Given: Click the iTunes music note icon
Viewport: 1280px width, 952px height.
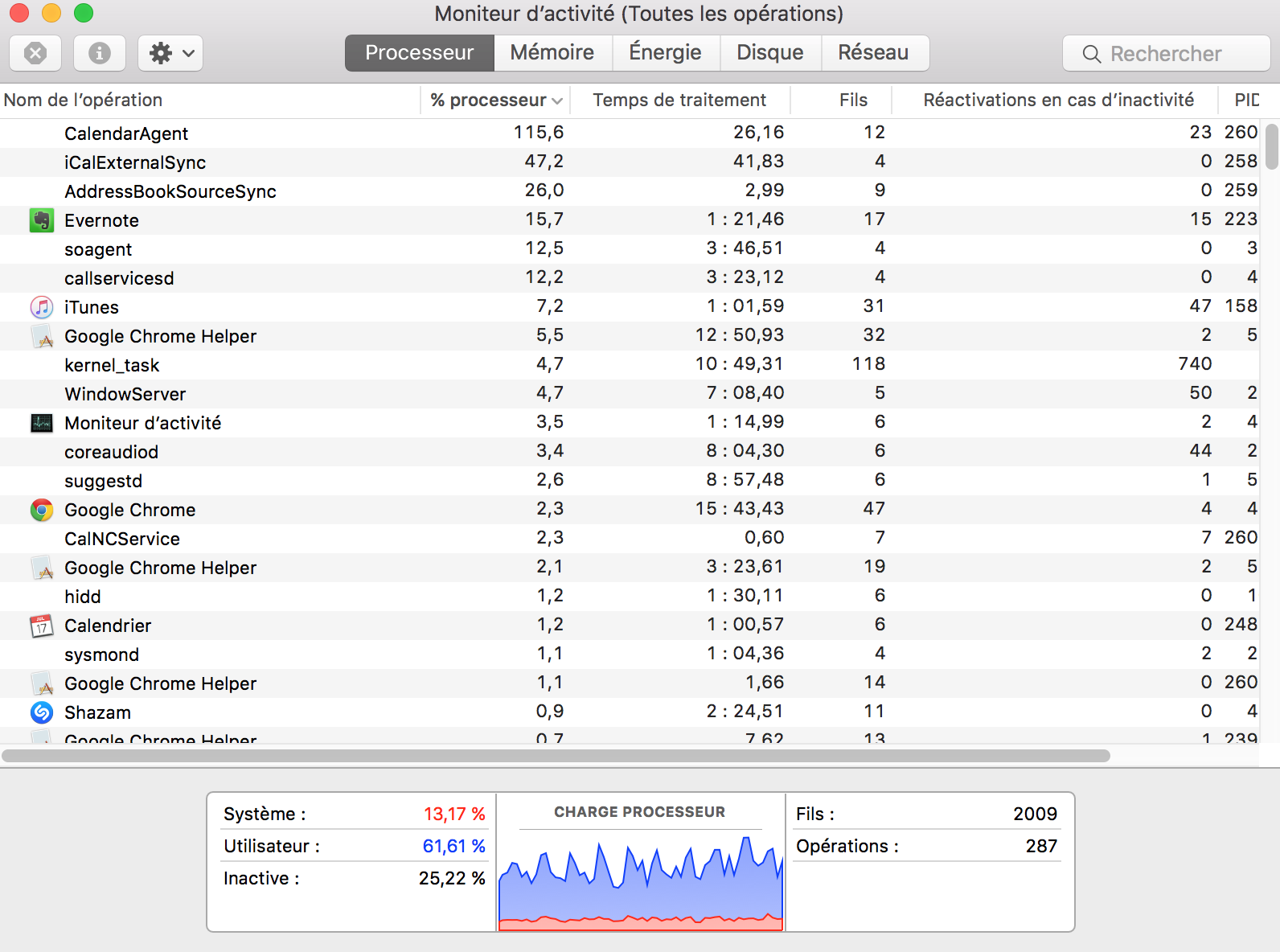Looking at the screenshot, I should [42, 307].
